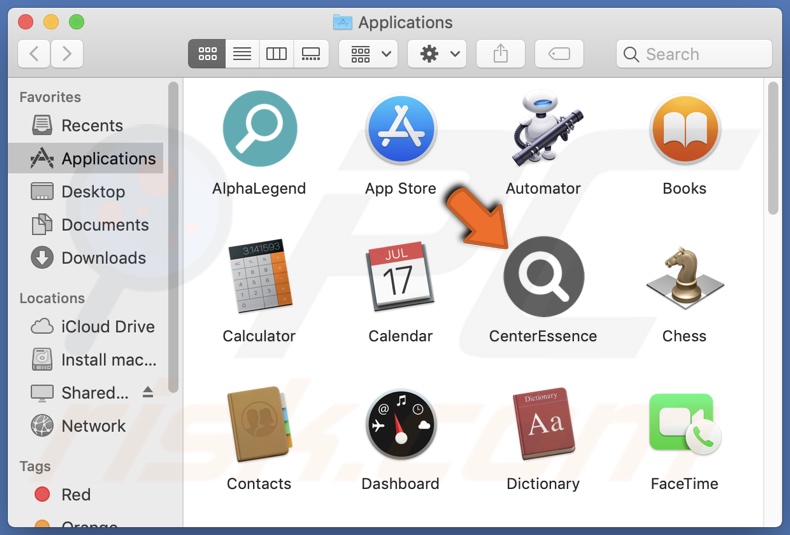This screenshot has height=535, width=790.
Task: Switch to column view
Action: (x=276, y=53)
